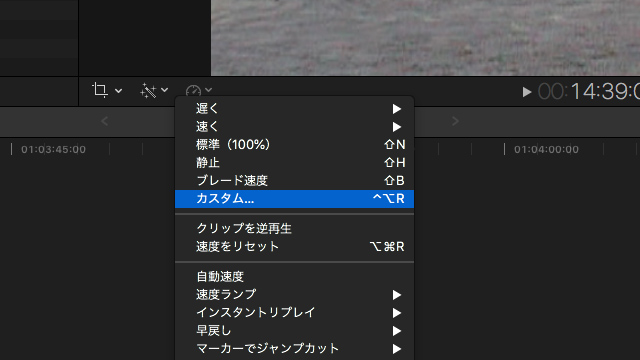Expand the enhancement wand dropdown chevron

point(164,90)
